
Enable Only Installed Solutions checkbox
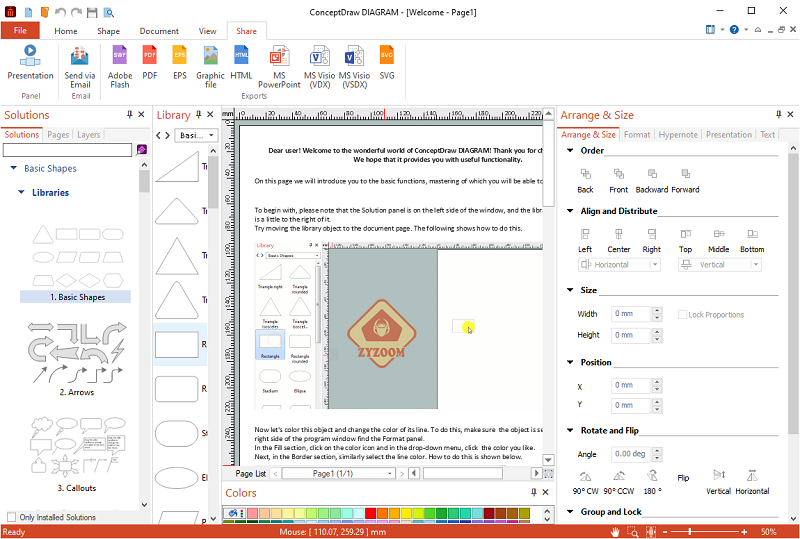click(12, 517)
